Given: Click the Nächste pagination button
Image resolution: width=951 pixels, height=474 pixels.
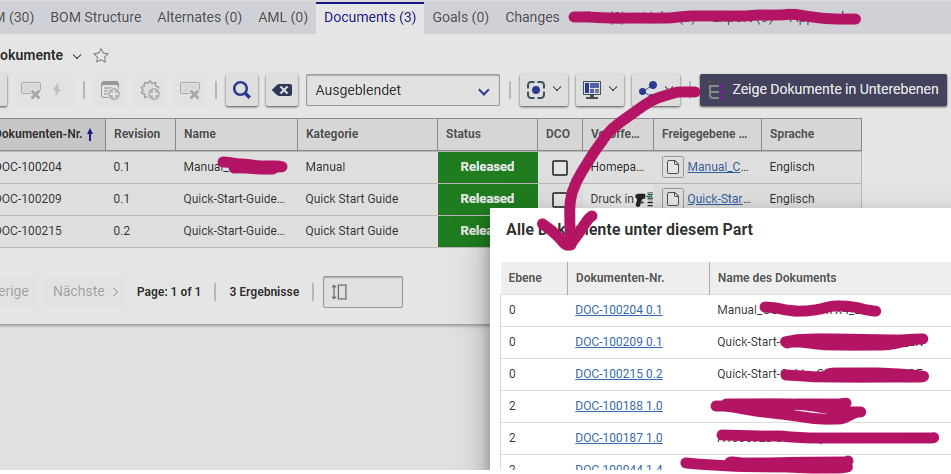Looking at the screenshot, I should (85, 292).
